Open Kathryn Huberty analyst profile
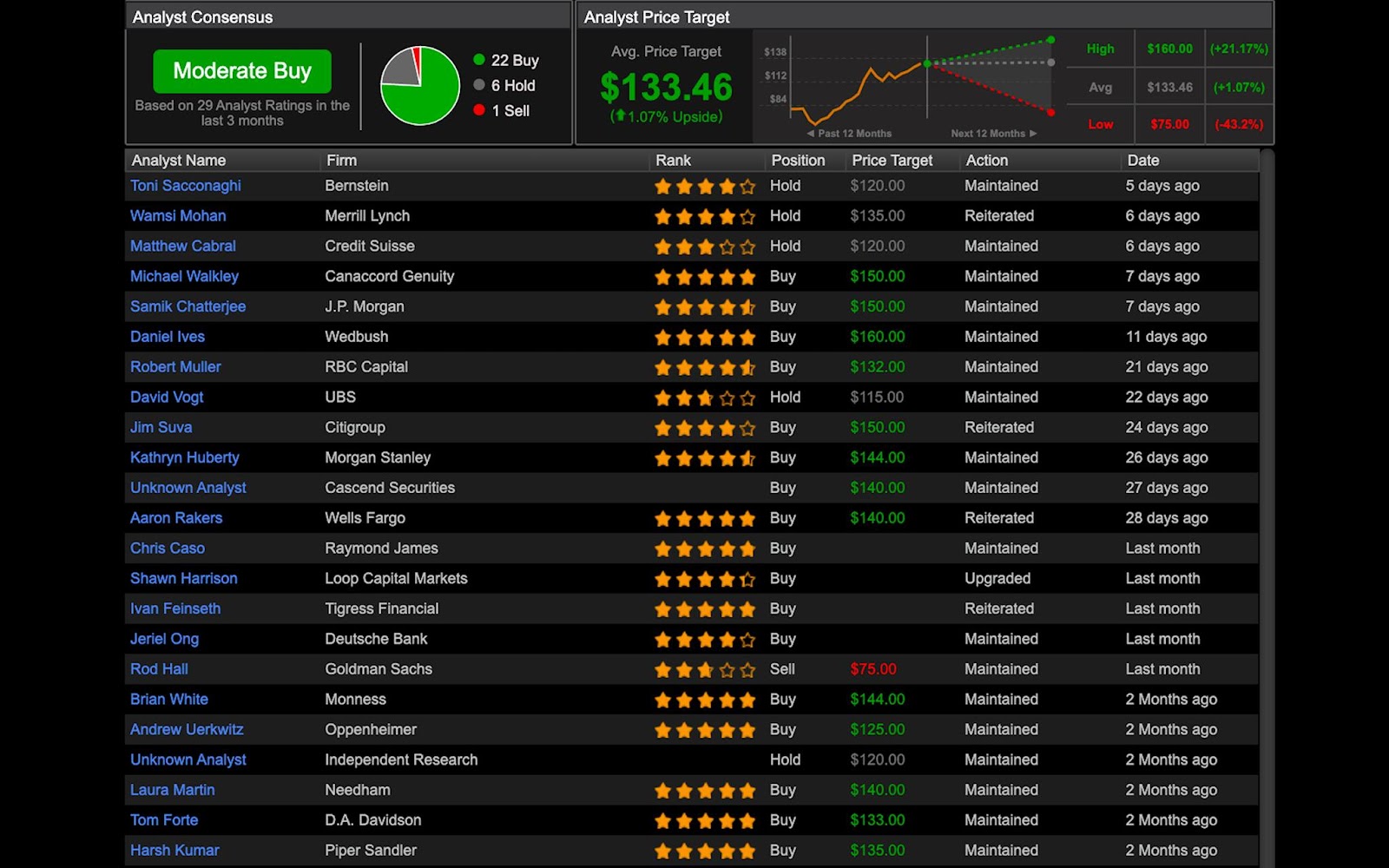 185,458
